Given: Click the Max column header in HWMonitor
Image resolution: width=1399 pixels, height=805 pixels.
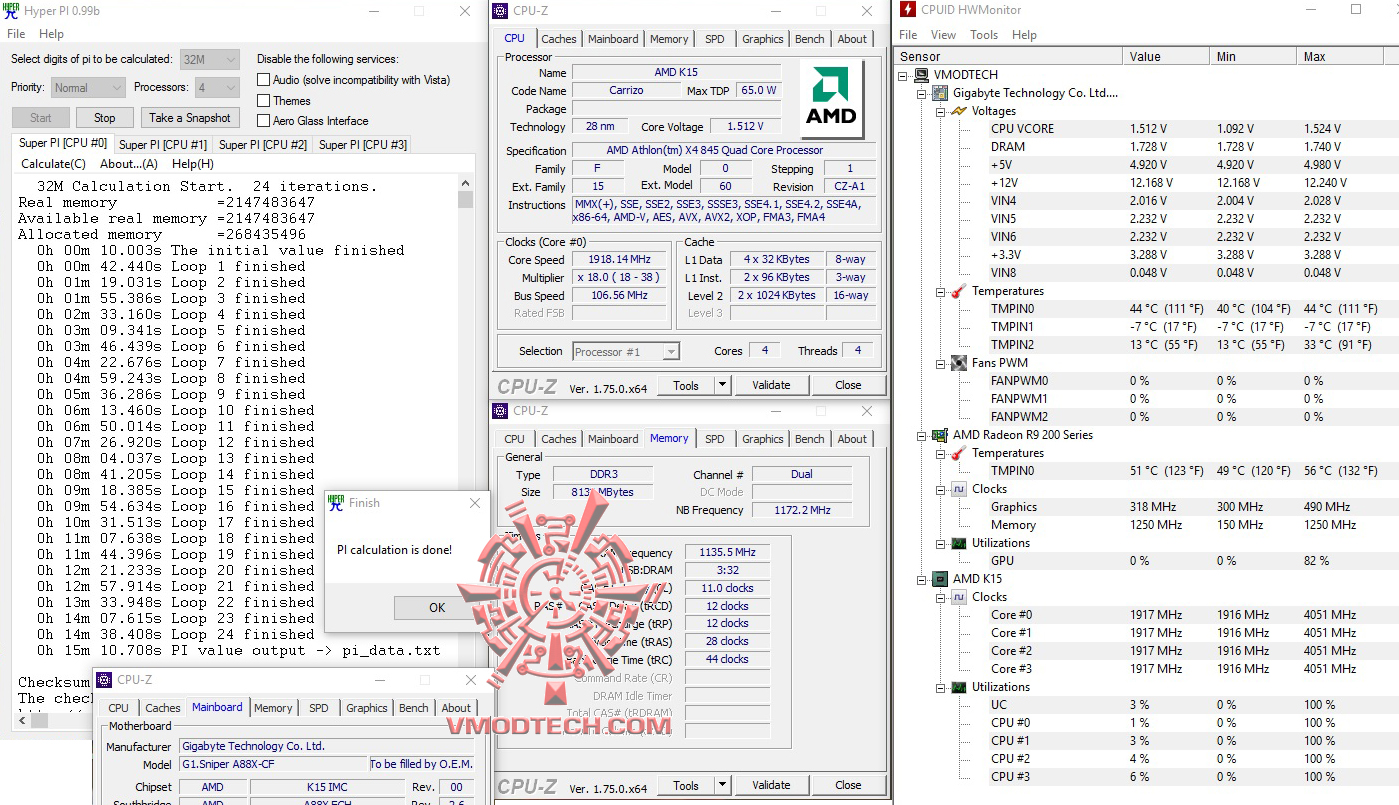Looking at the screenshot, I should [1340, 57].
